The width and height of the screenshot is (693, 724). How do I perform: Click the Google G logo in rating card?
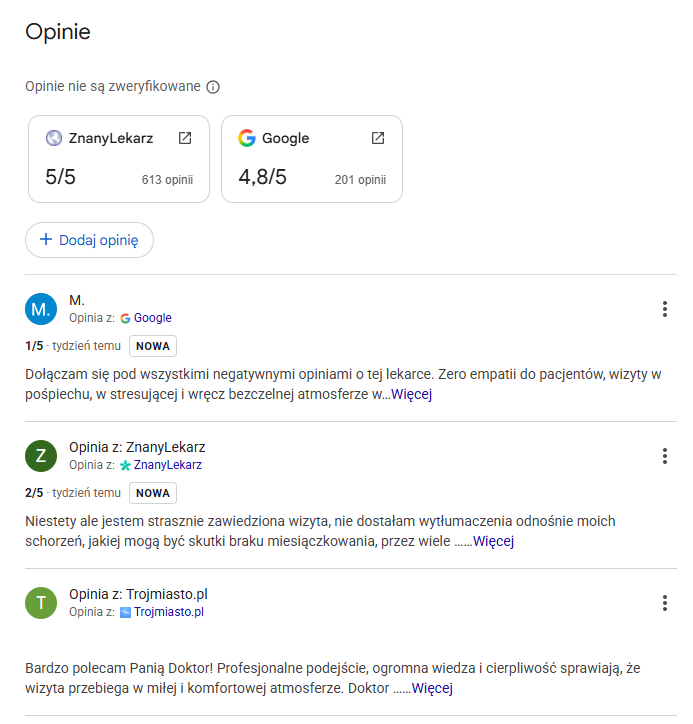(247, 138)
